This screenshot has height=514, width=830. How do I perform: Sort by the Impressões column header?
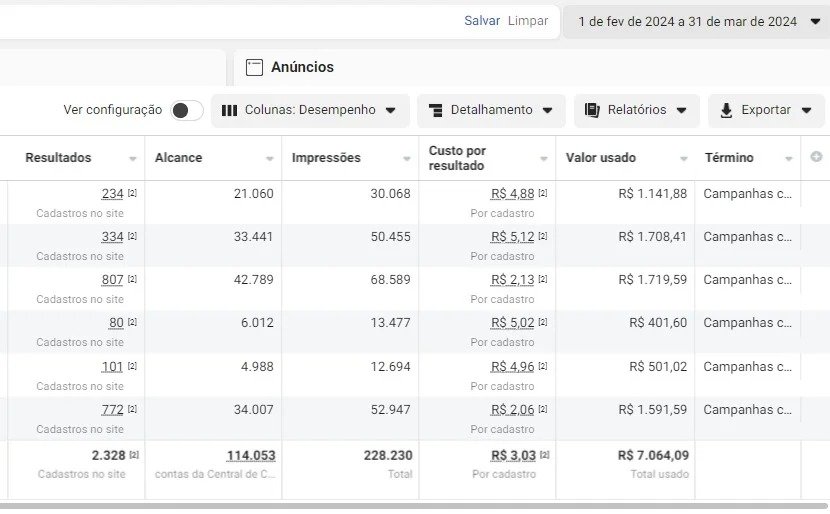click(326, 158)
